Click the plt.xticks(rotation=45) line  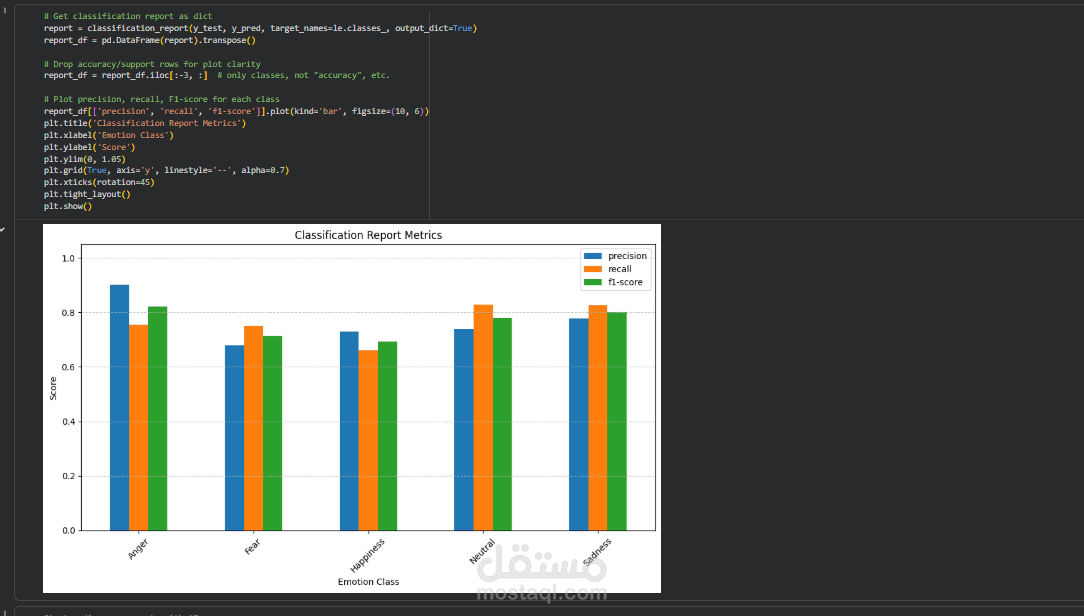click(99, 183)
